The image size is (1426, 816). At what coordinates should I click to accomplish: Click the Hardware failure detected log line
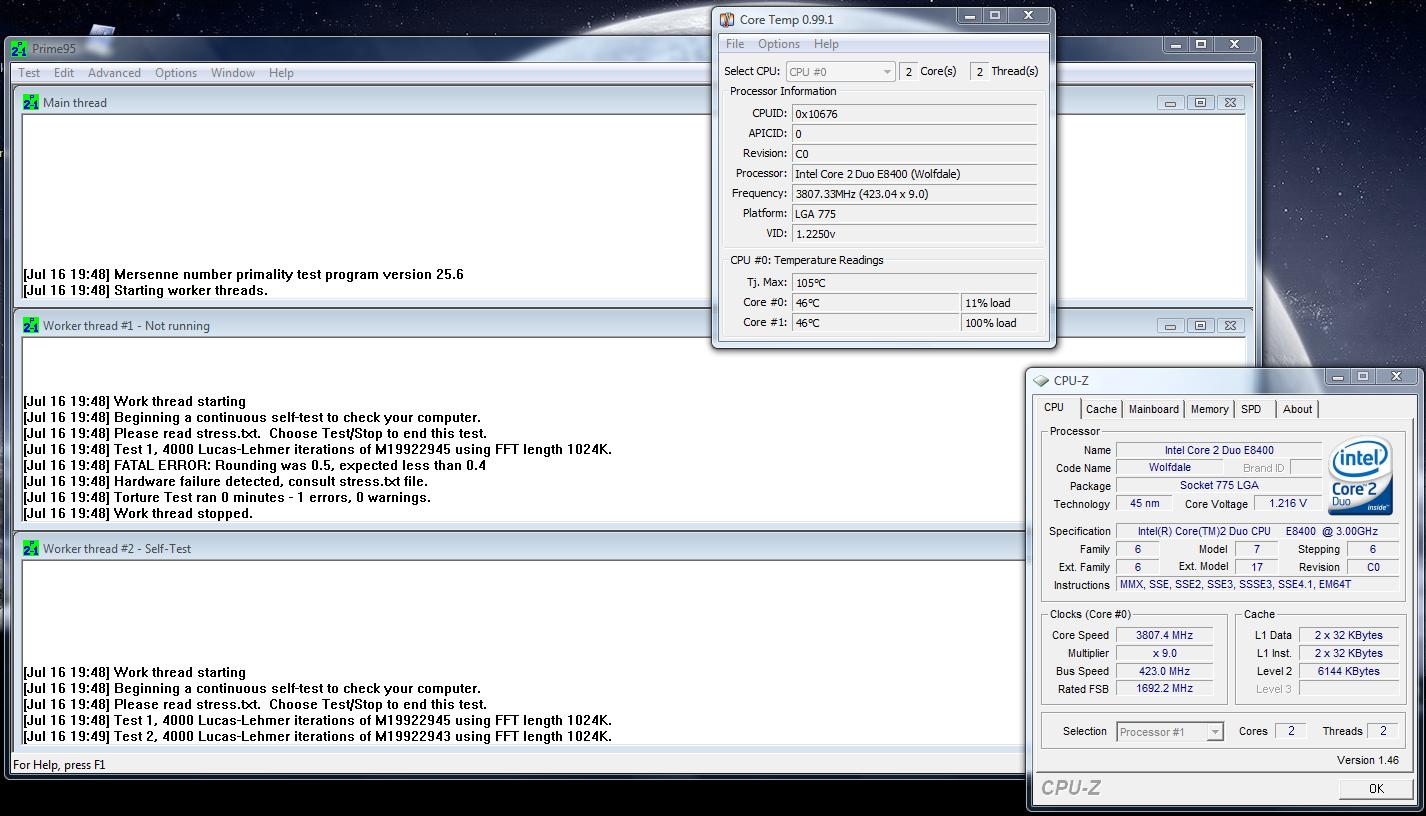226,481
